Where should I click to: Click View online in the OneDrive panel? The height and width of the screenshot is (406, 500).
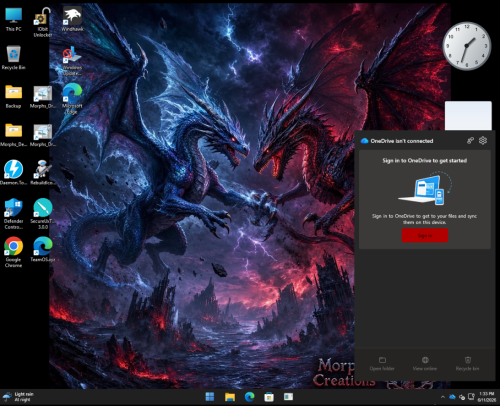coord(425,364)
